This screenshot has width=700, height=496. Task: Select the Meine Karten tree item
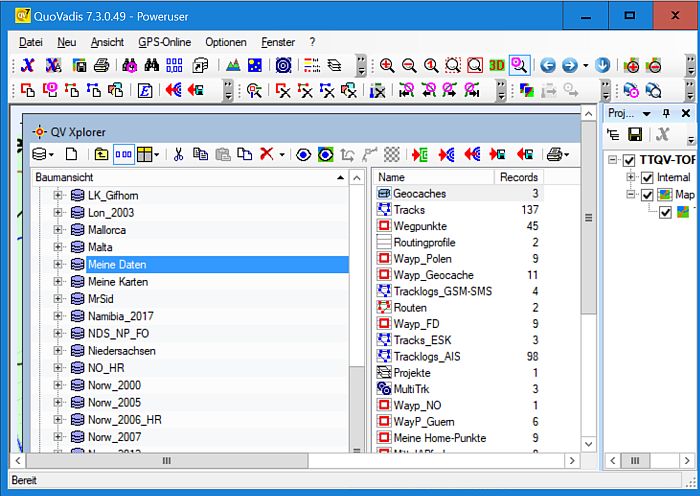coord(118,282)
